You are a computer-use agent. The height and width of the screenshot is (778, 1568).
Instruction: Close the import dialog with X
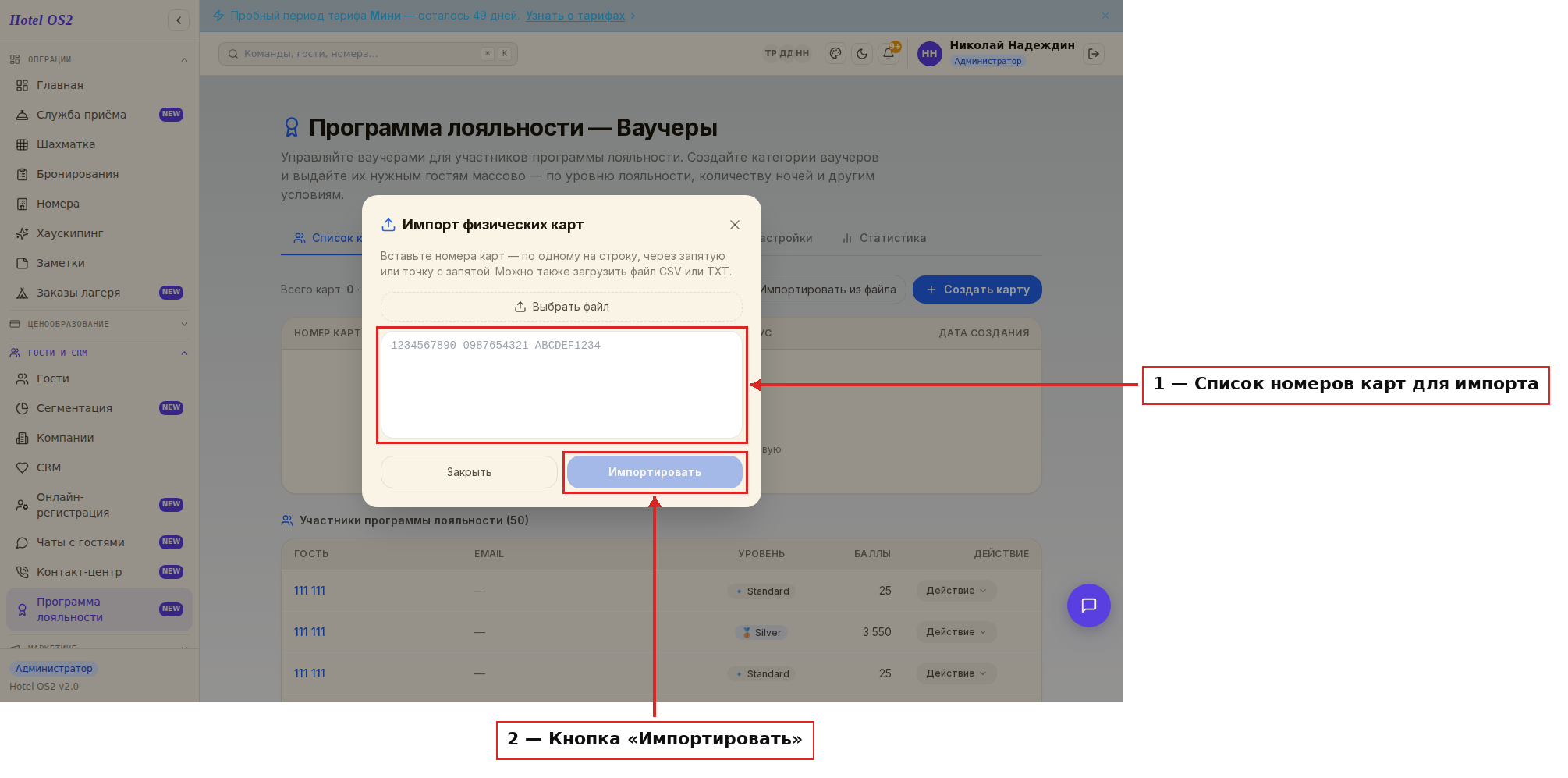click(735, 225)
